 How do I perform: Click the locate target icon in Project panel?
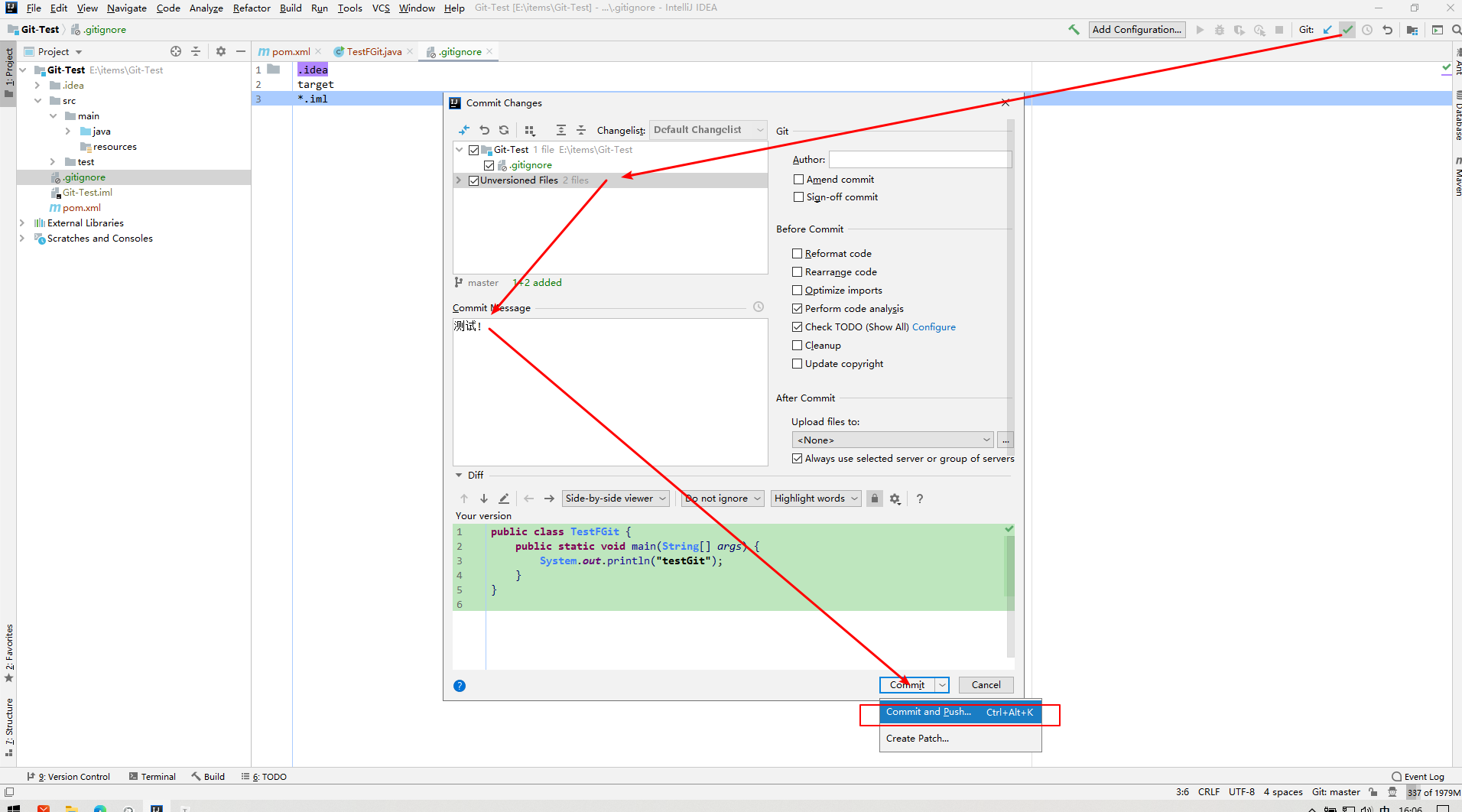tap(176, 51)
